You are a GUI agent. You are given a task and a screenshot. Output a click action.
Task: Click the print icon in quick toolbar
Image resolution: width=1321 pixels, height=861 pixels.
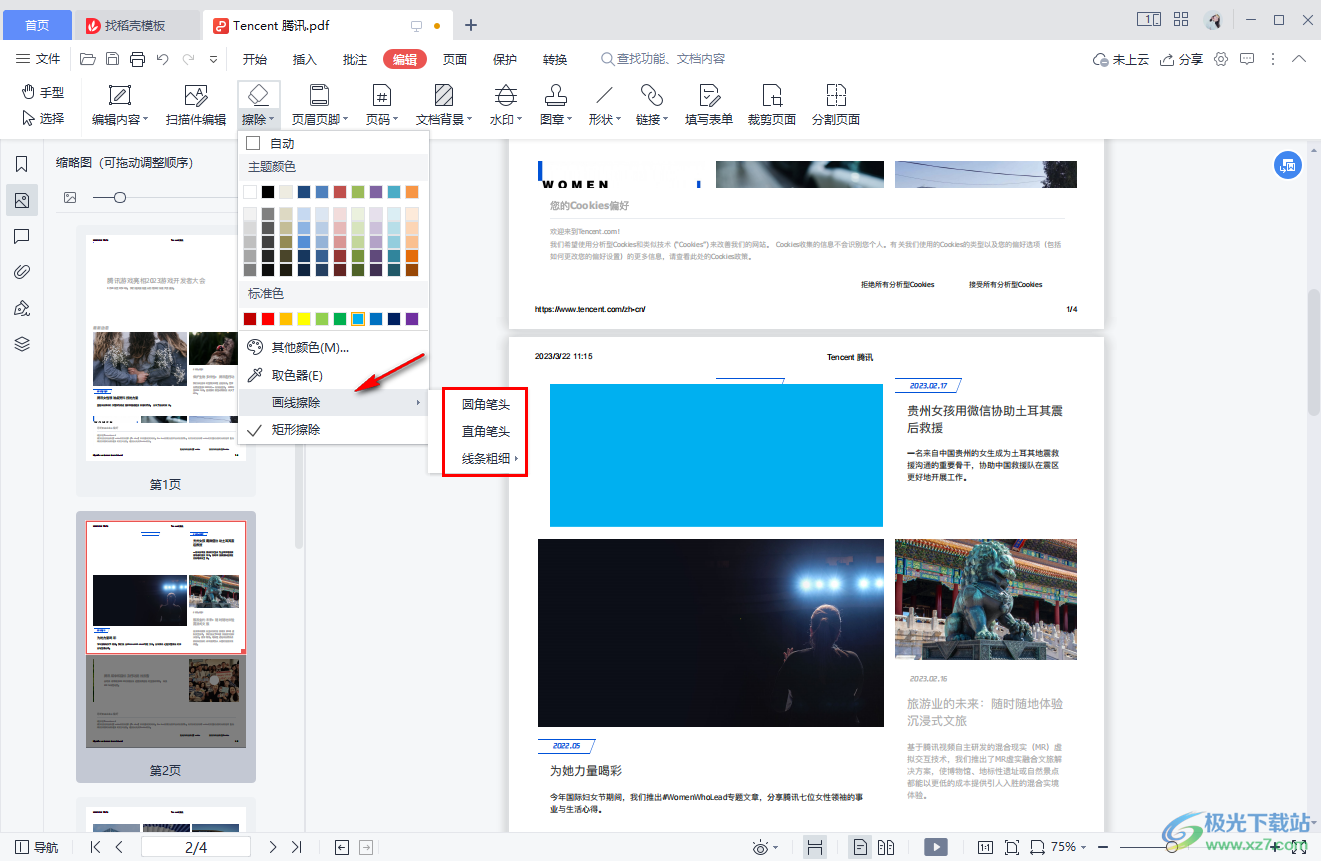click(x=138, y=59)
